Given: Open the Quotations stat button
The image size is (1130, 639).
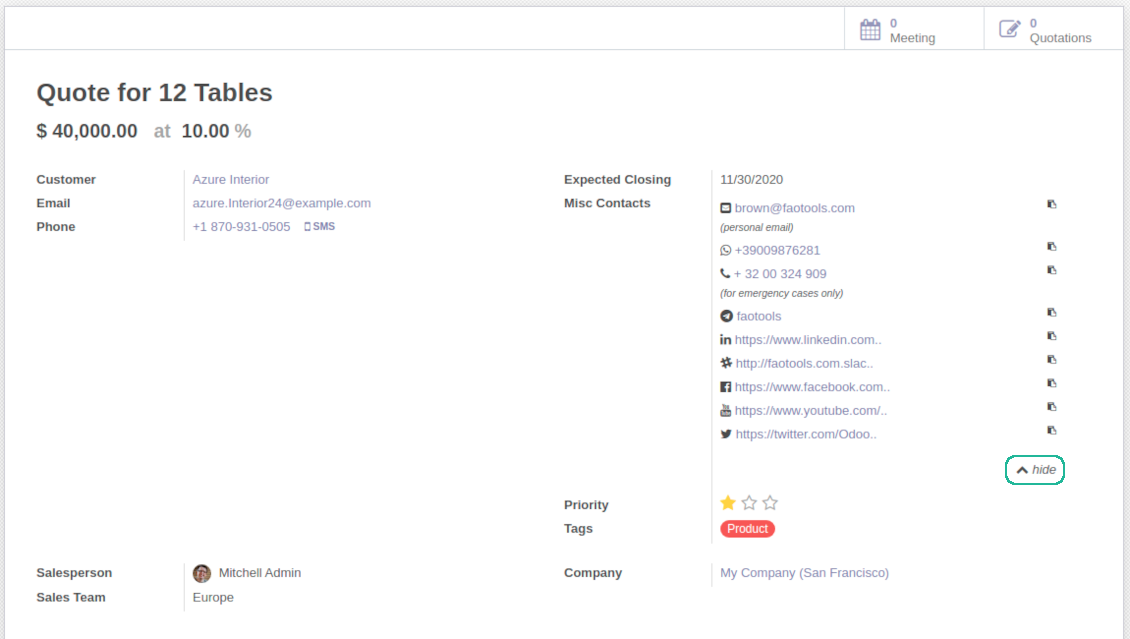Looking at the screenshot, I should click(1045, 30).
